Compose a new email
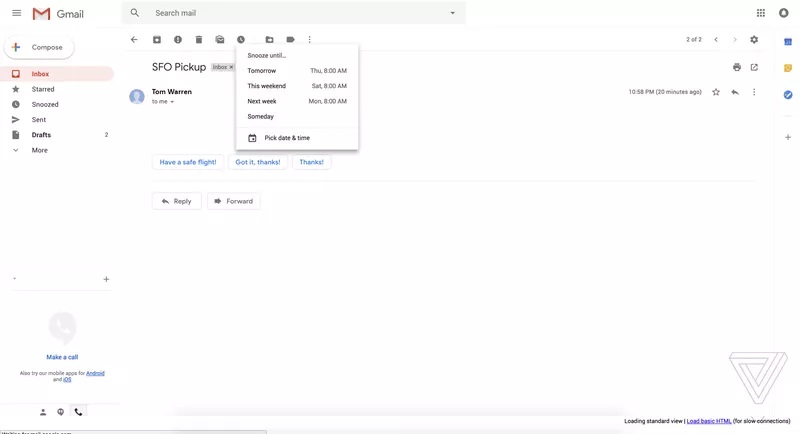Image resolution: width=800 pixels, height=434 pixels. point(39,47)
